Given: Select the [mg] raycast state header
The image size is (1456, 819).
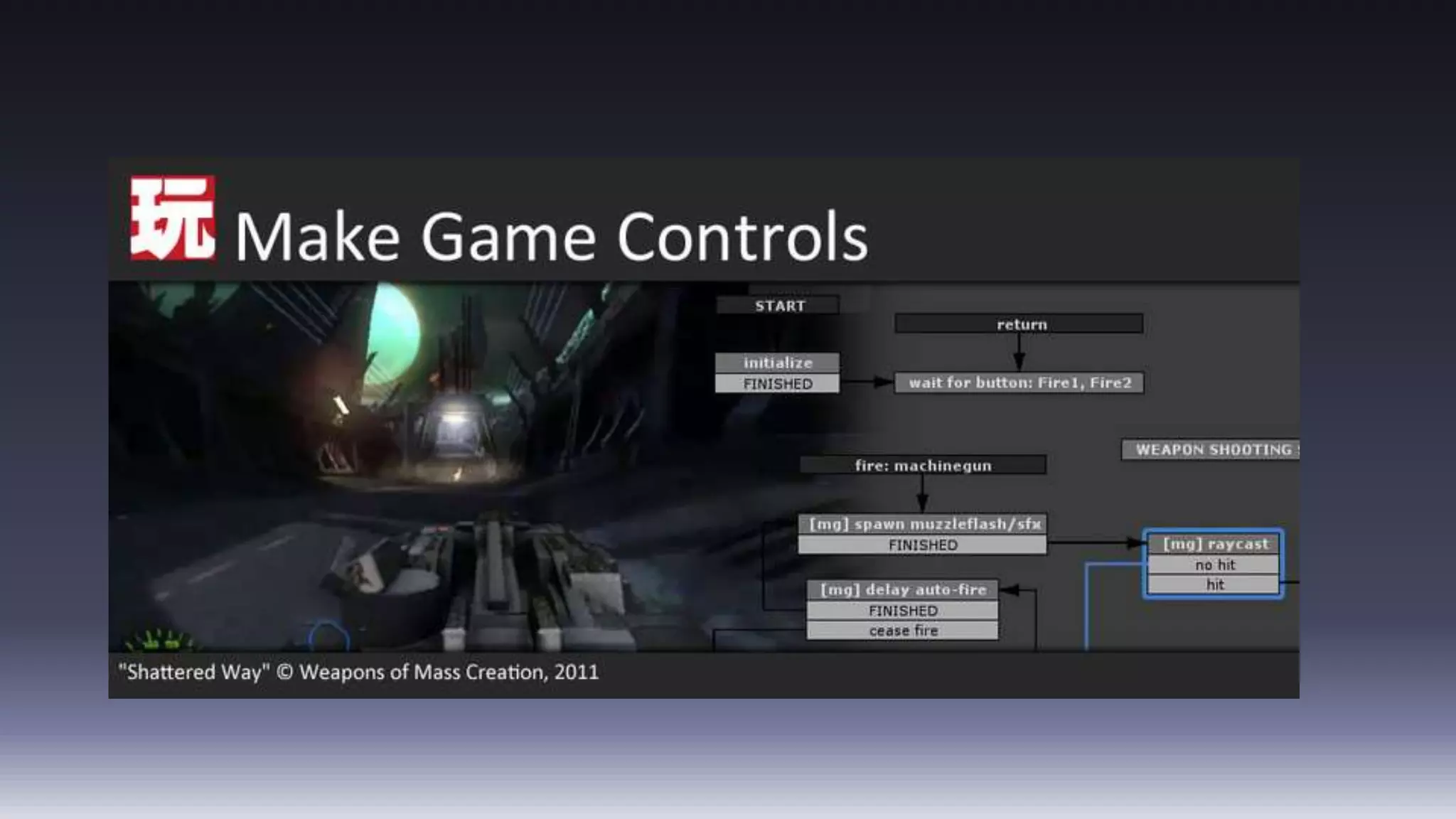Looking at the screenshot, I should (1214, 544).
